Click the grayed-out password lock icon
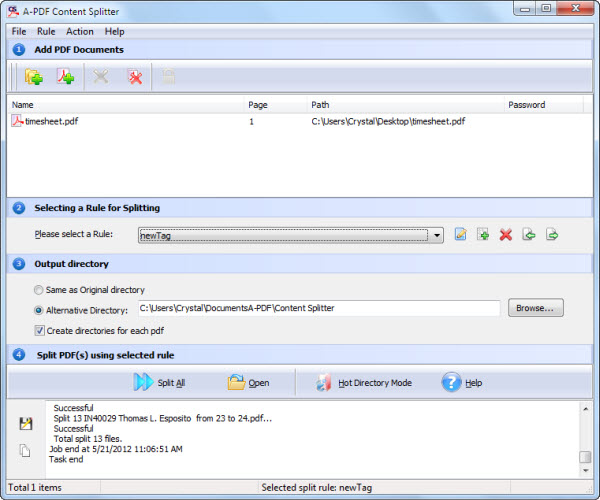Screen dimensions: 600x500 [x=168, y=77]
